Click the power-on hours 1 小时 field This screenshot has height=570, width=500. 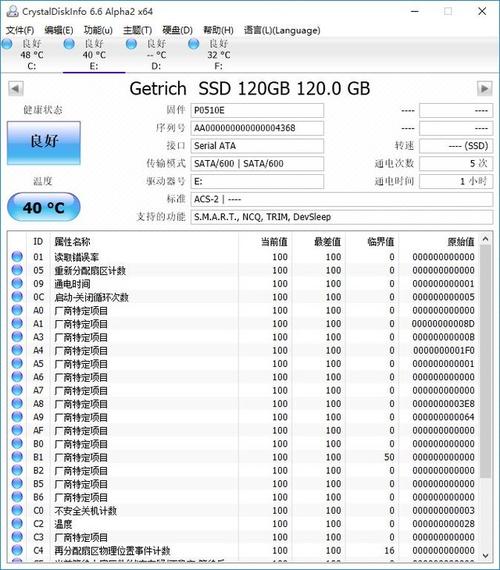point(456,182)
